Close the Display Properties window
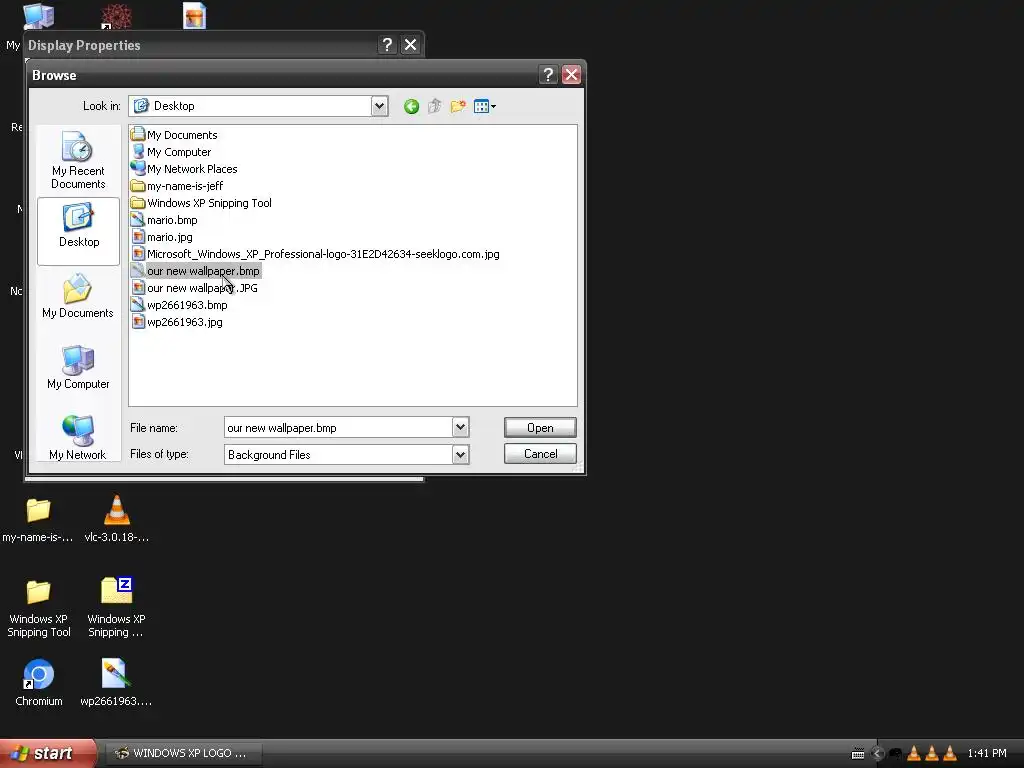 [410, 44]
